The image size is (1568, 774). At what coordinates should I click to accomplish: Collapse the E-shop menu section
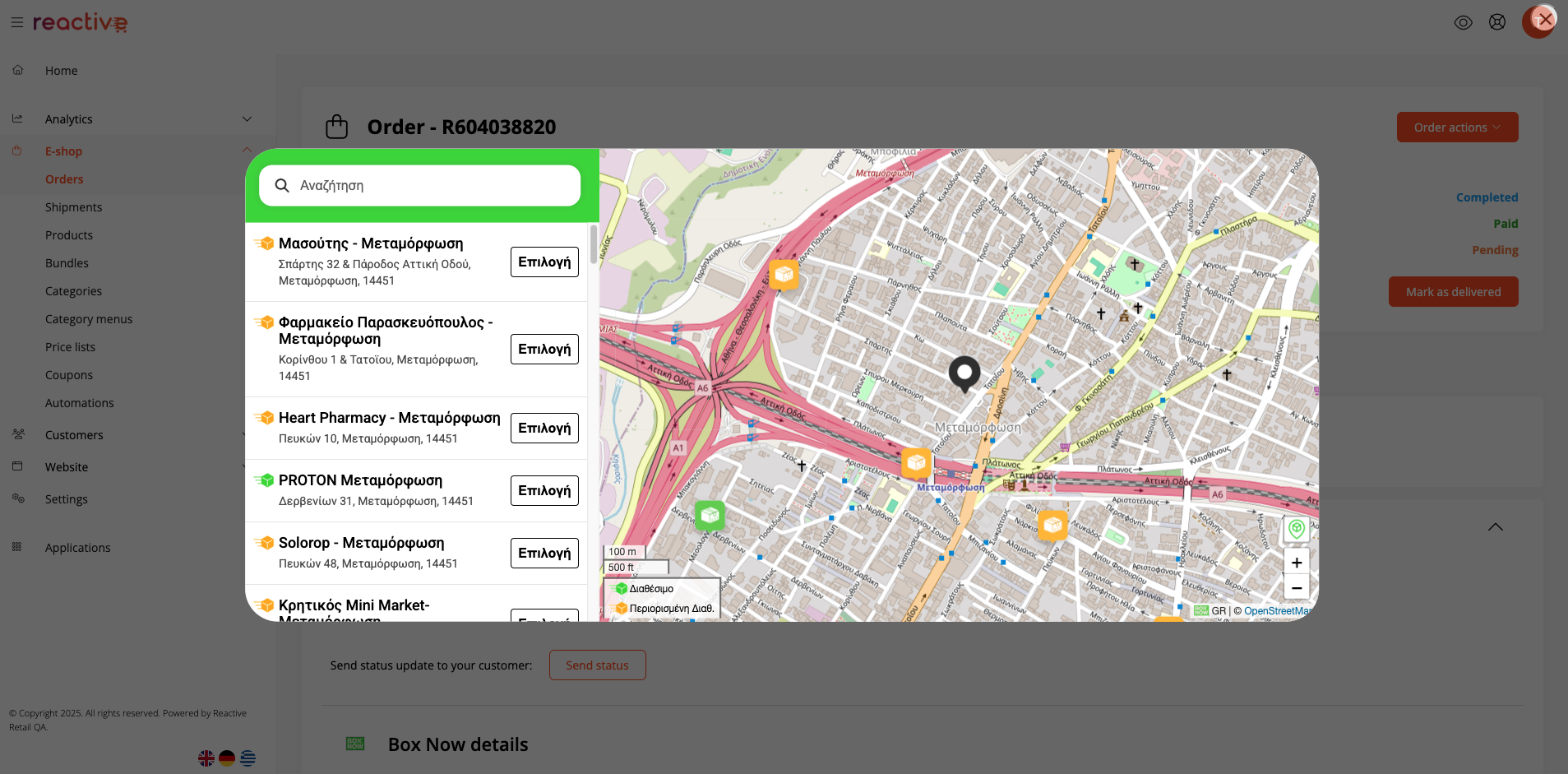pyautogui.click(x=247, y=151)
